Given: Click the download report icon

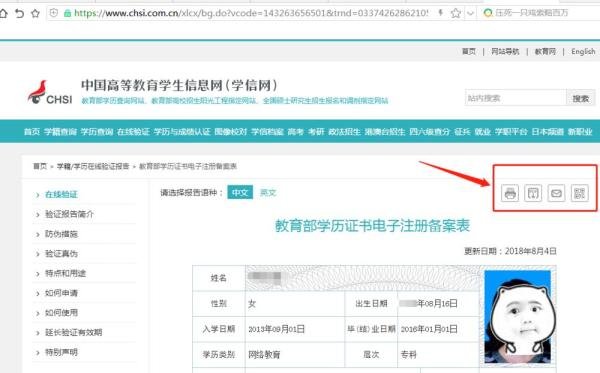Looking at the screenshot, I should 533,193.
